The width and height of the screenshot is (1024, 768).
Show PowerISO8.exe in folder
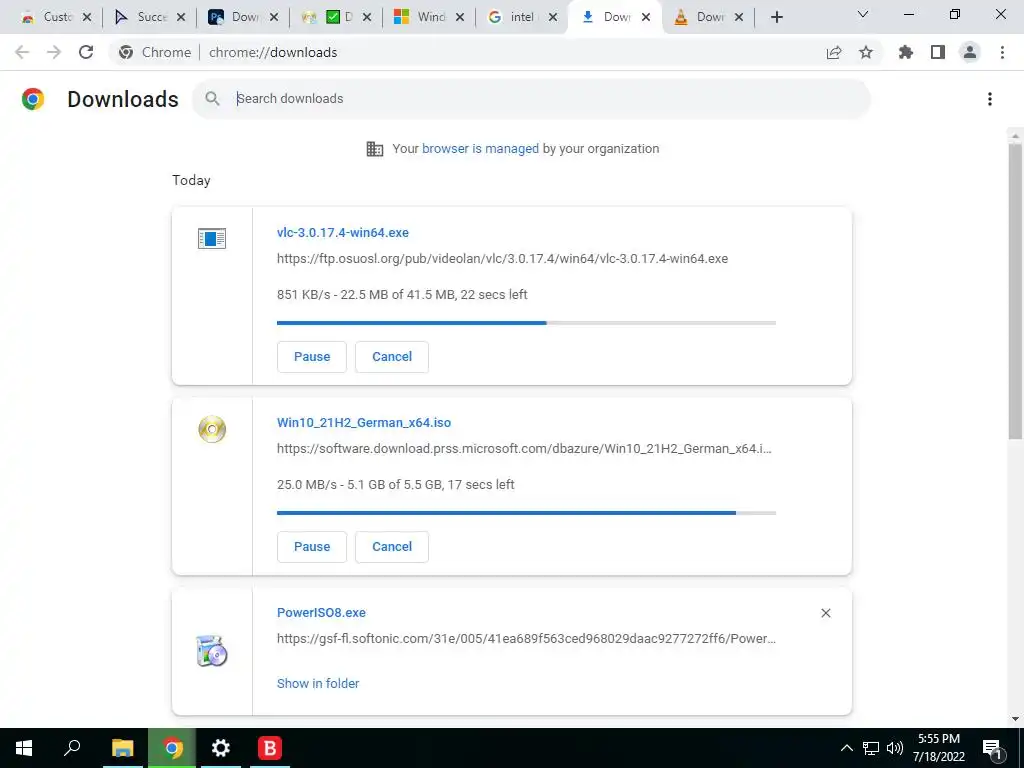pos(318,683)
